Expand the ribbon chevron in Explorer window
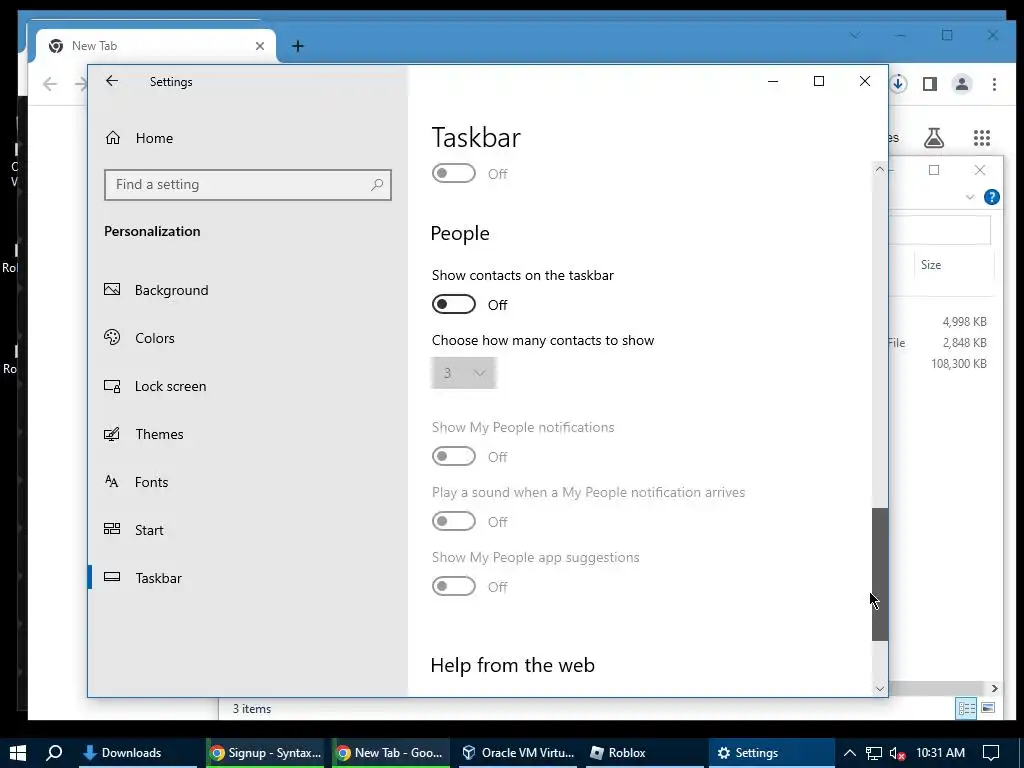The image size is (1024, 768). click(x=970, y=197)
